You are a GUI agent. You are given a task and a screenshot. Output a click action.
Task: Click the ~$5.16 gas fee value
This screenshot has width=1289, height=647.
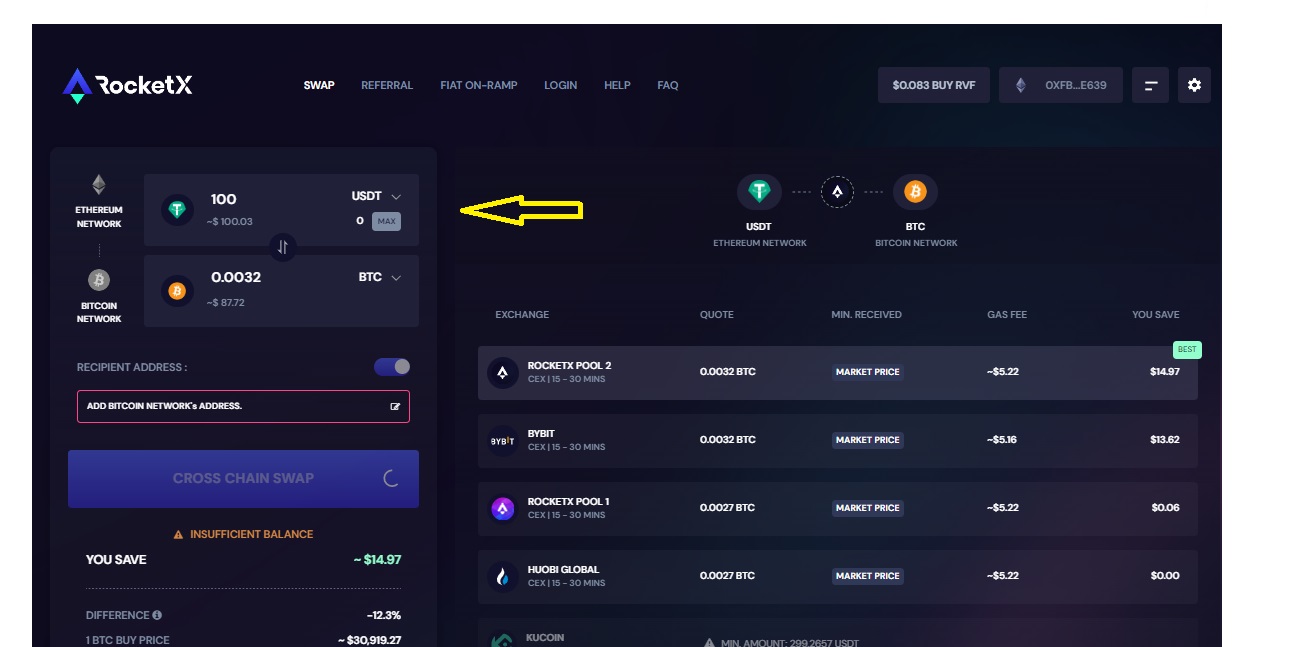[x=1002, y=440]
